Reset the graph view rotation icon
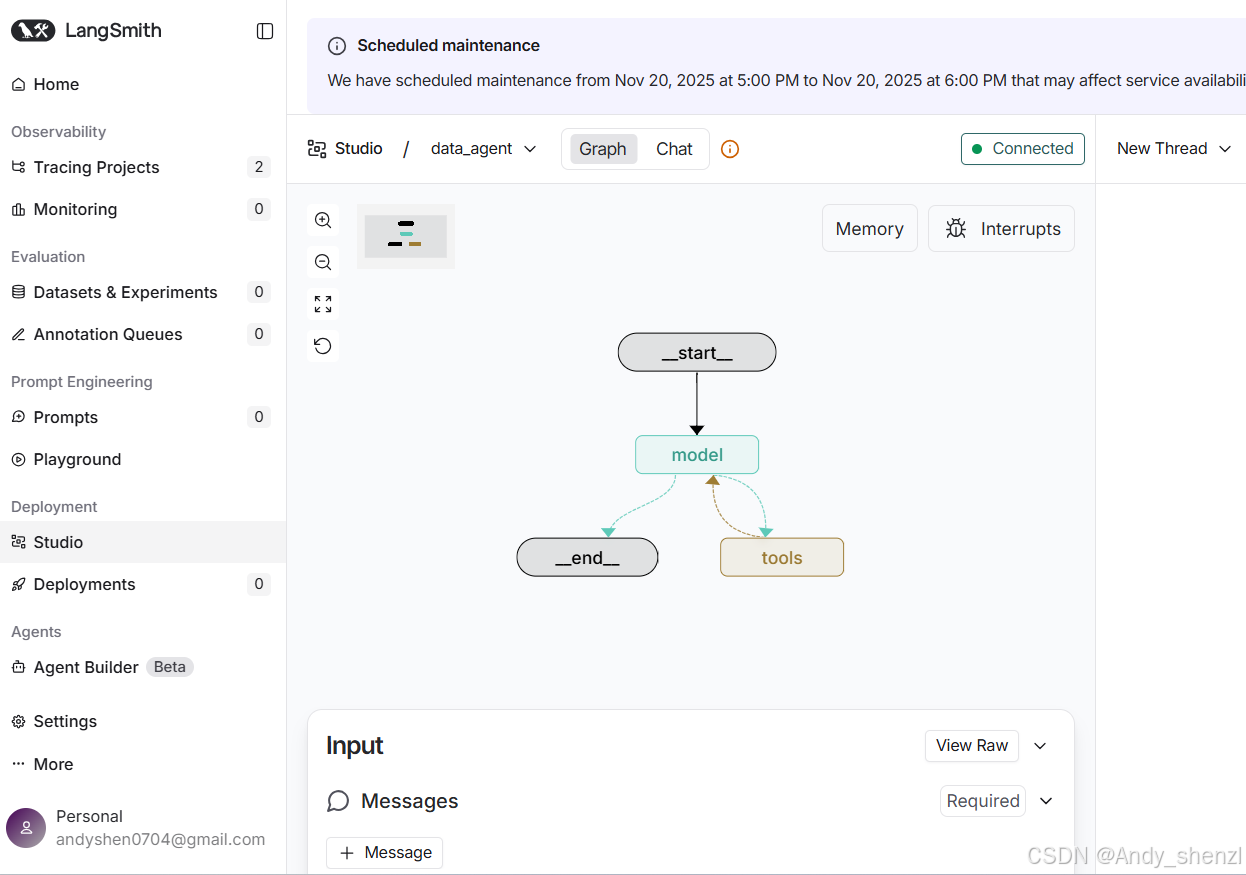 (323, 346)
